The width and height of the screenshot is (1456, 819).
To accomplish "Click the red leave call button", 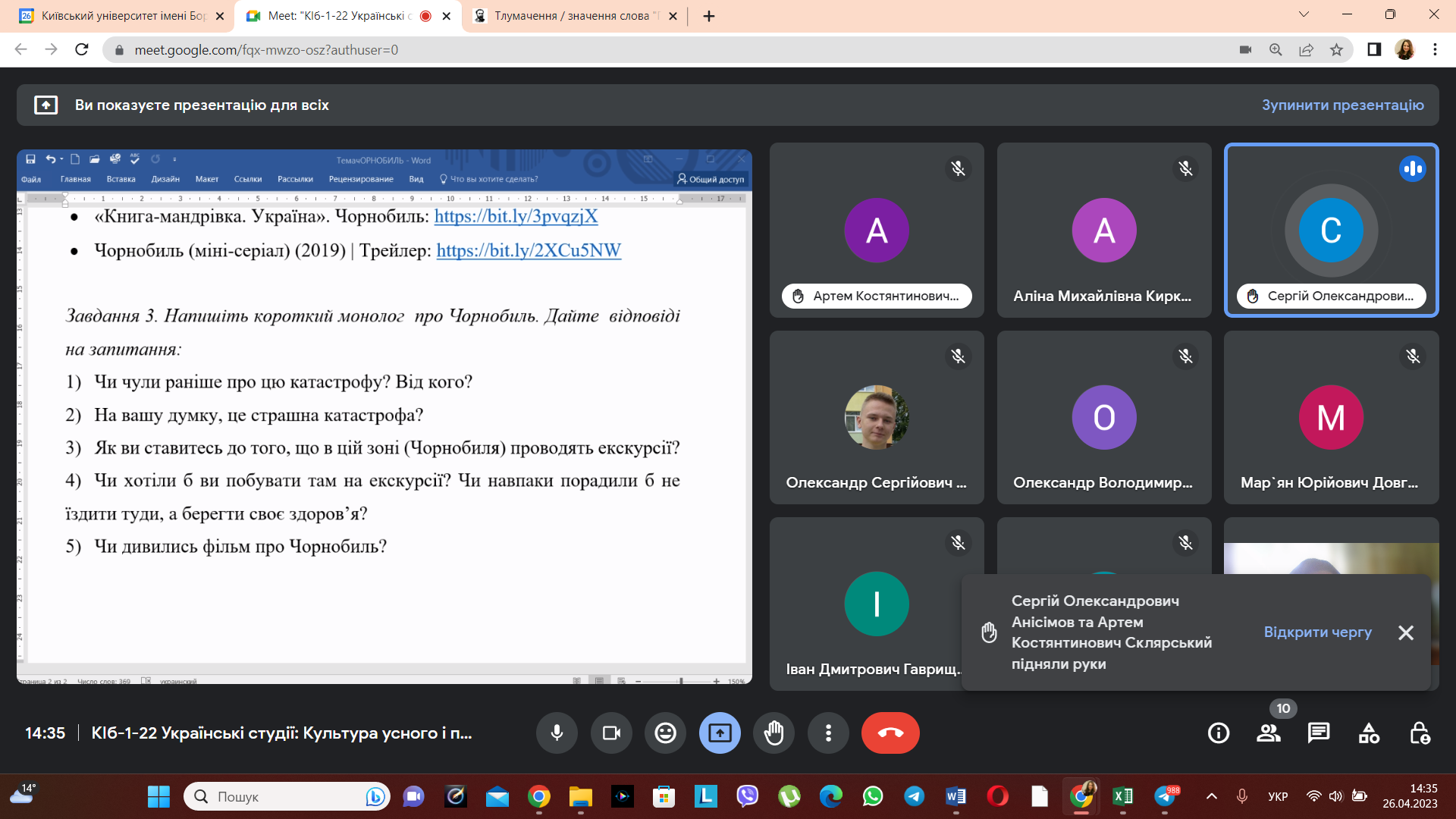I will click(890, 733).
